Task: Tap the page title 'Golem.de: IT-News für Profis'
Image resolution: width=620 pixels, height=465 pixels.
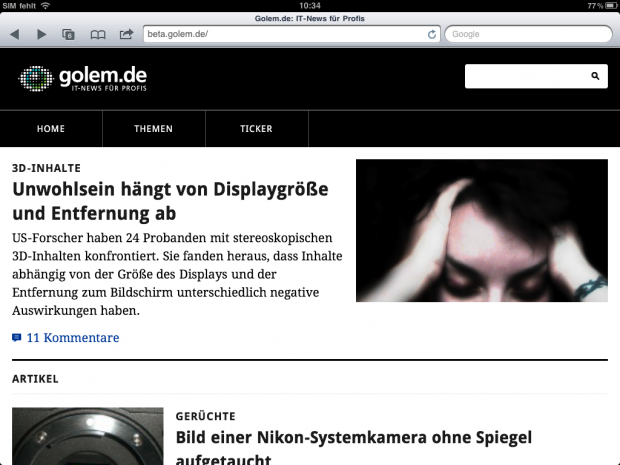Action: point(310,19)
